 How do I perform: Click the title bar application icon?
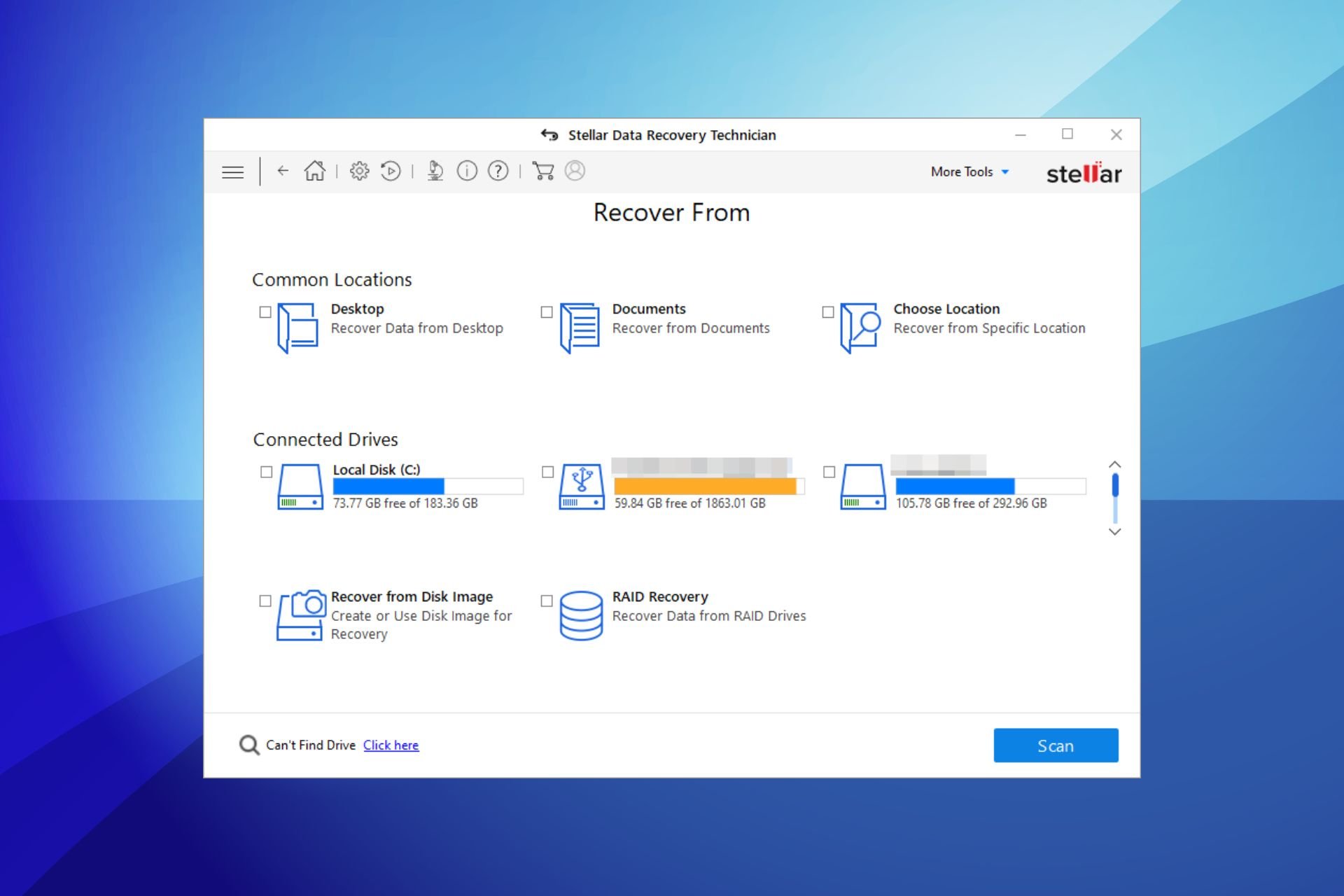tap(549, 134)
